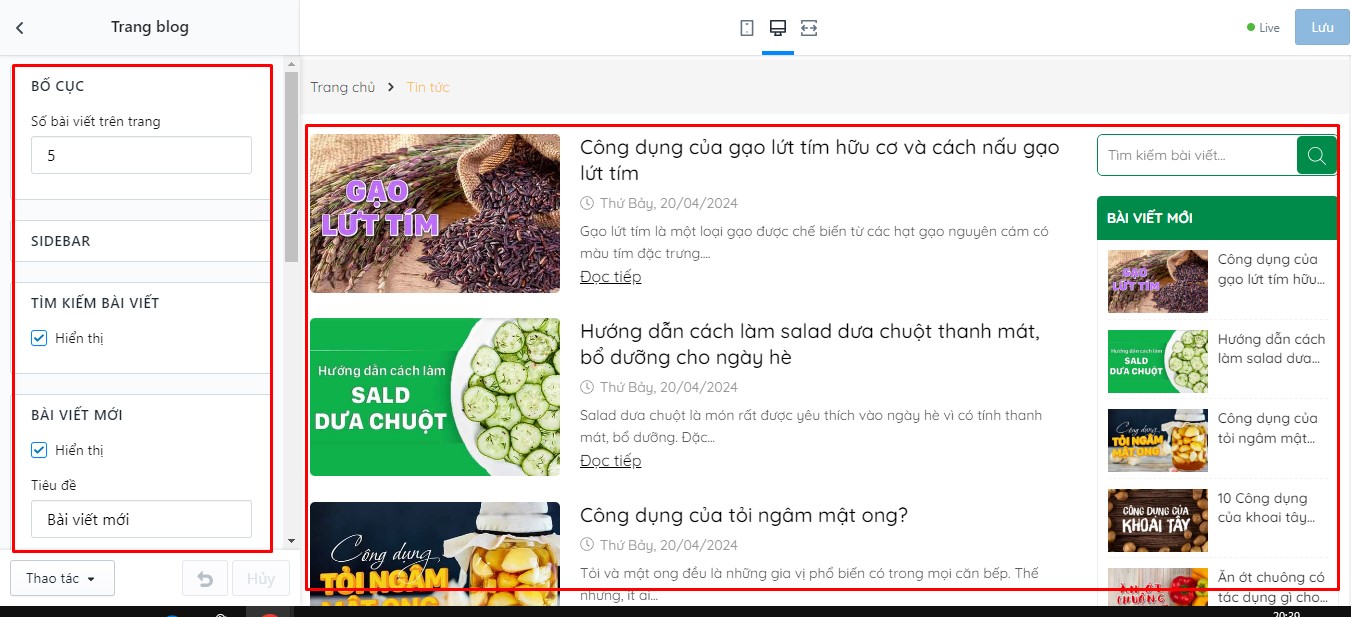This screenshot has width=1351, height=617.
Task: Click the scrollbar up arrow in left panel
Action: (291, 64)
